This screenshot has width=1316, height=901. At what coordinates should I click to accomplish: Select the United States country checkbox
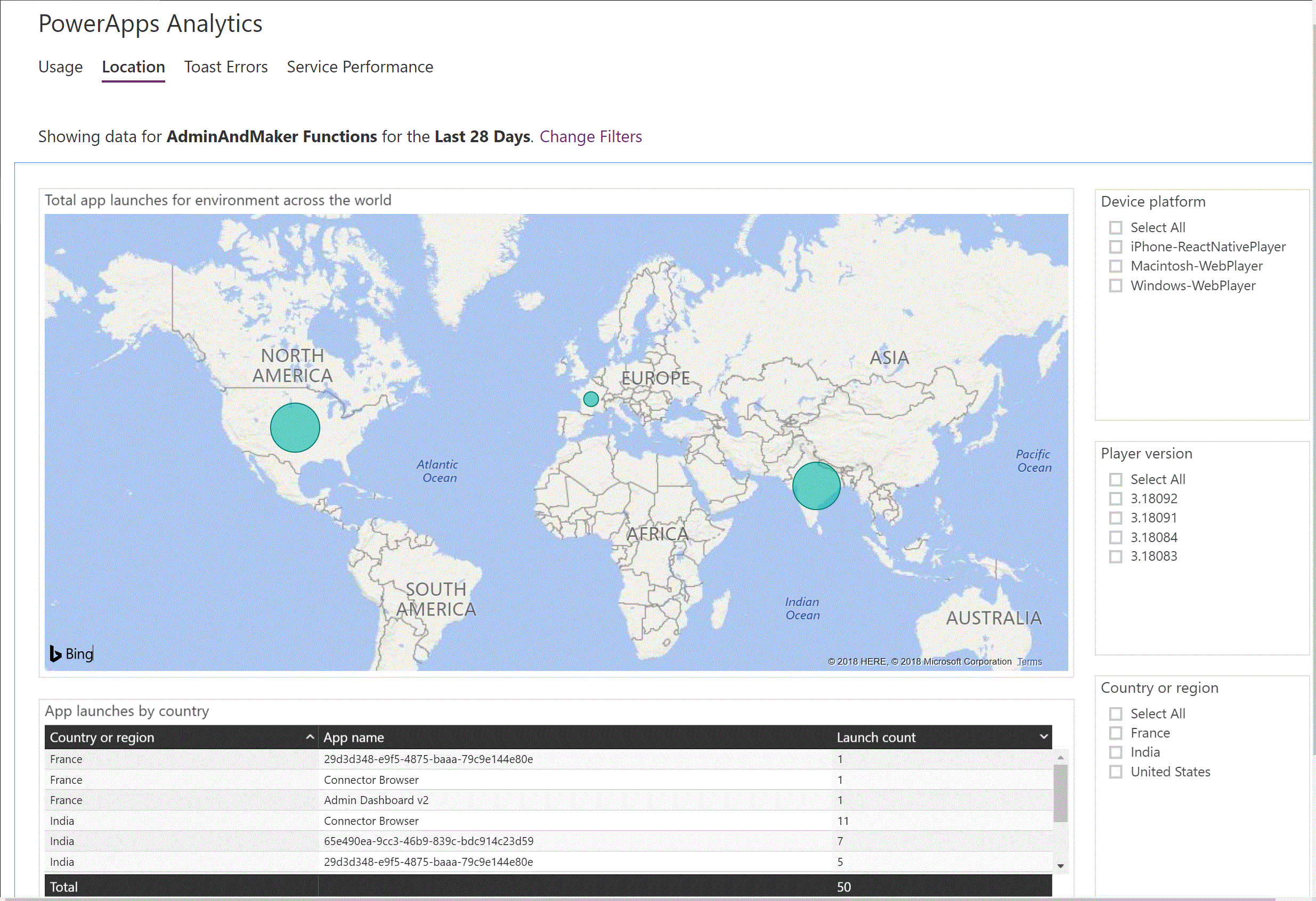(x=1115, y=772)
